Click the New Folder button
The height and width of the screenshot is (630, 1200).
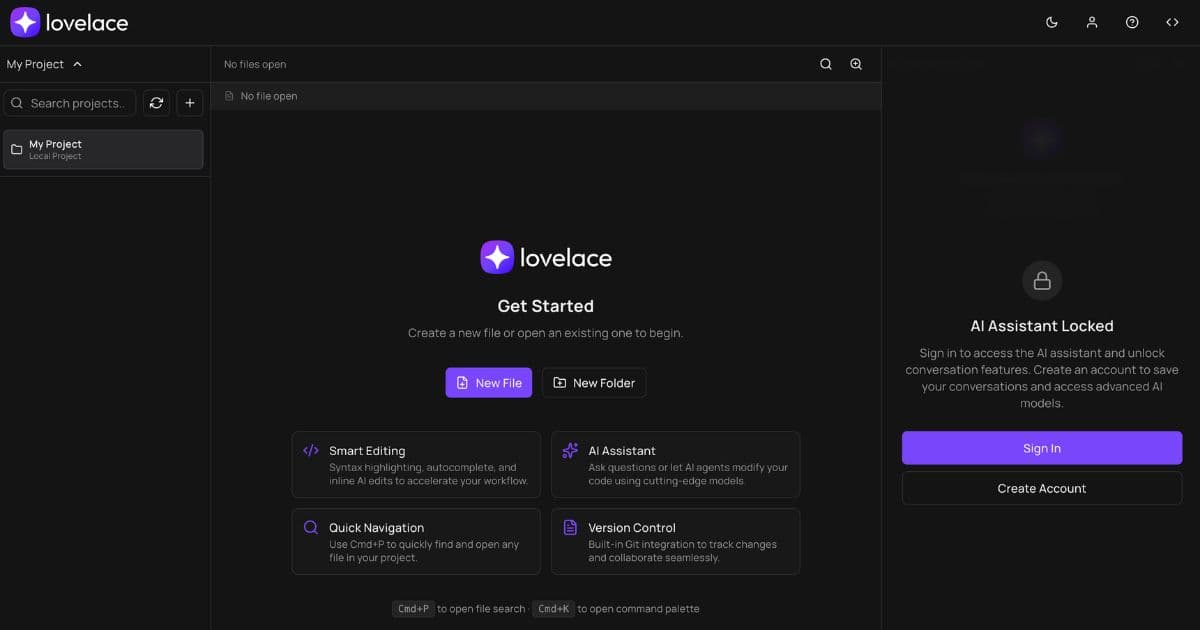594,383
